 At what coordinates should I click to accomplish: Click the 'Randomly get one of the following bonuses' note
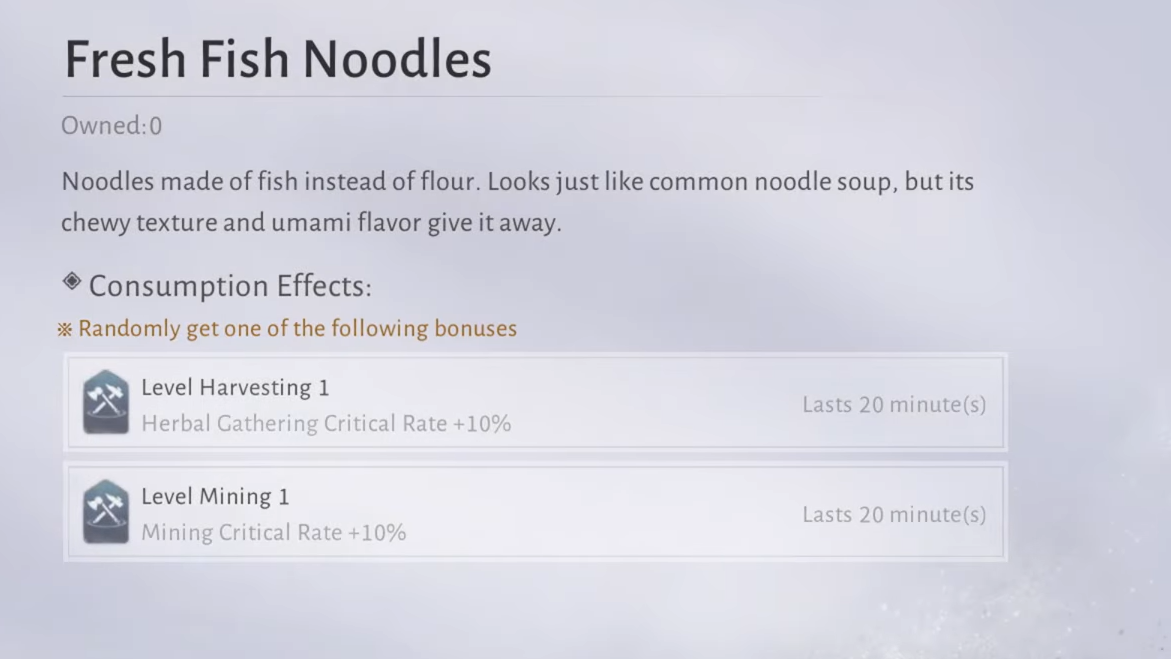point(298,329)
